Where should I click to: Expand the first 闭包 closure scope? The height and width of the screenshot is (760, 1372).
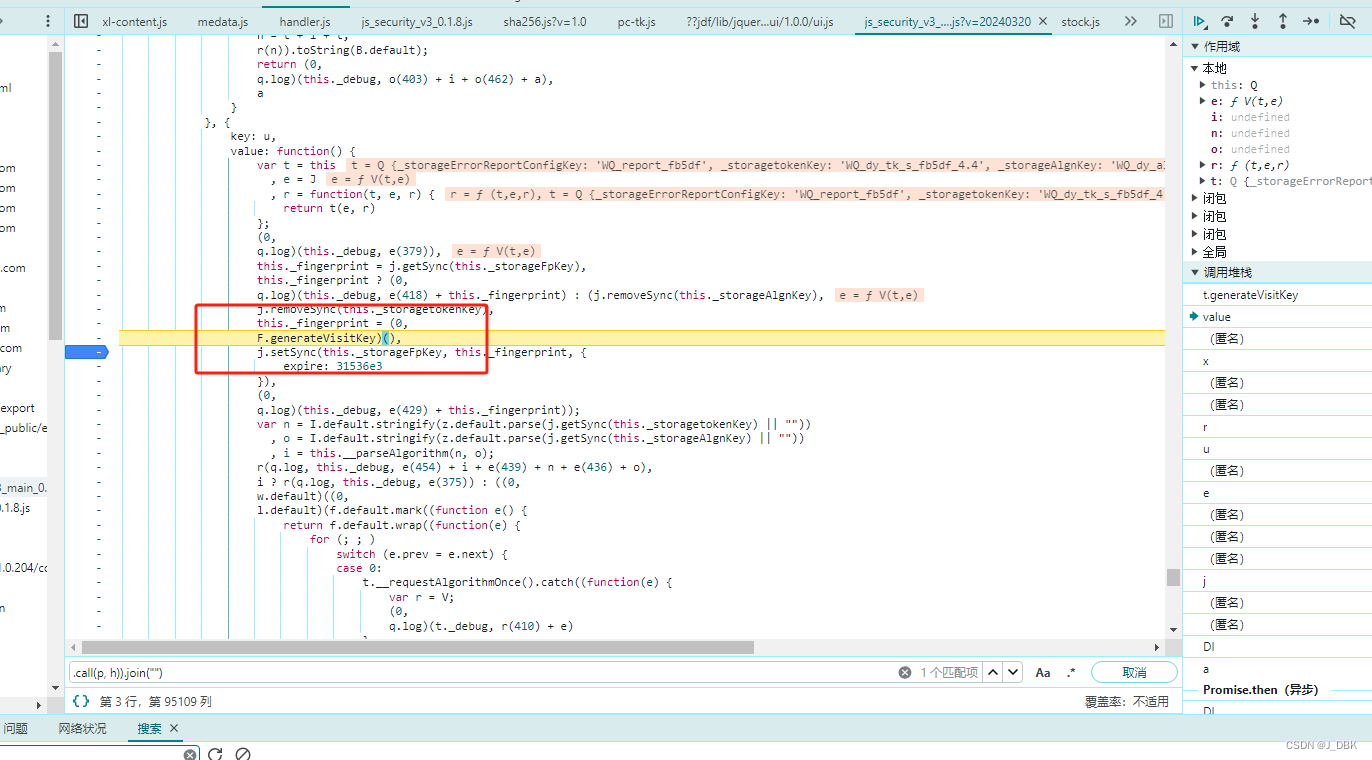point(1194,198)
